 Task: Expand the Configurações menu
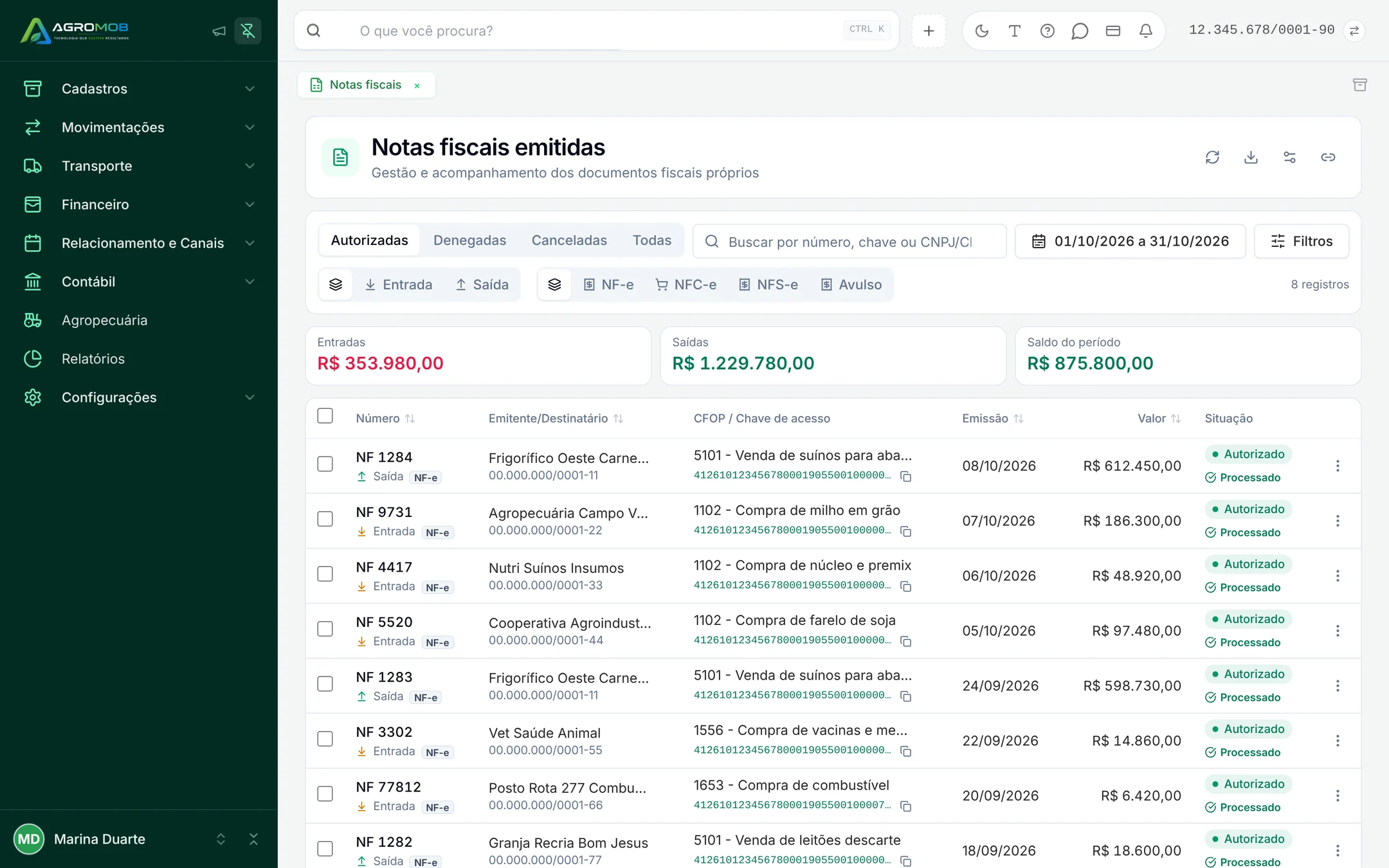139,397
